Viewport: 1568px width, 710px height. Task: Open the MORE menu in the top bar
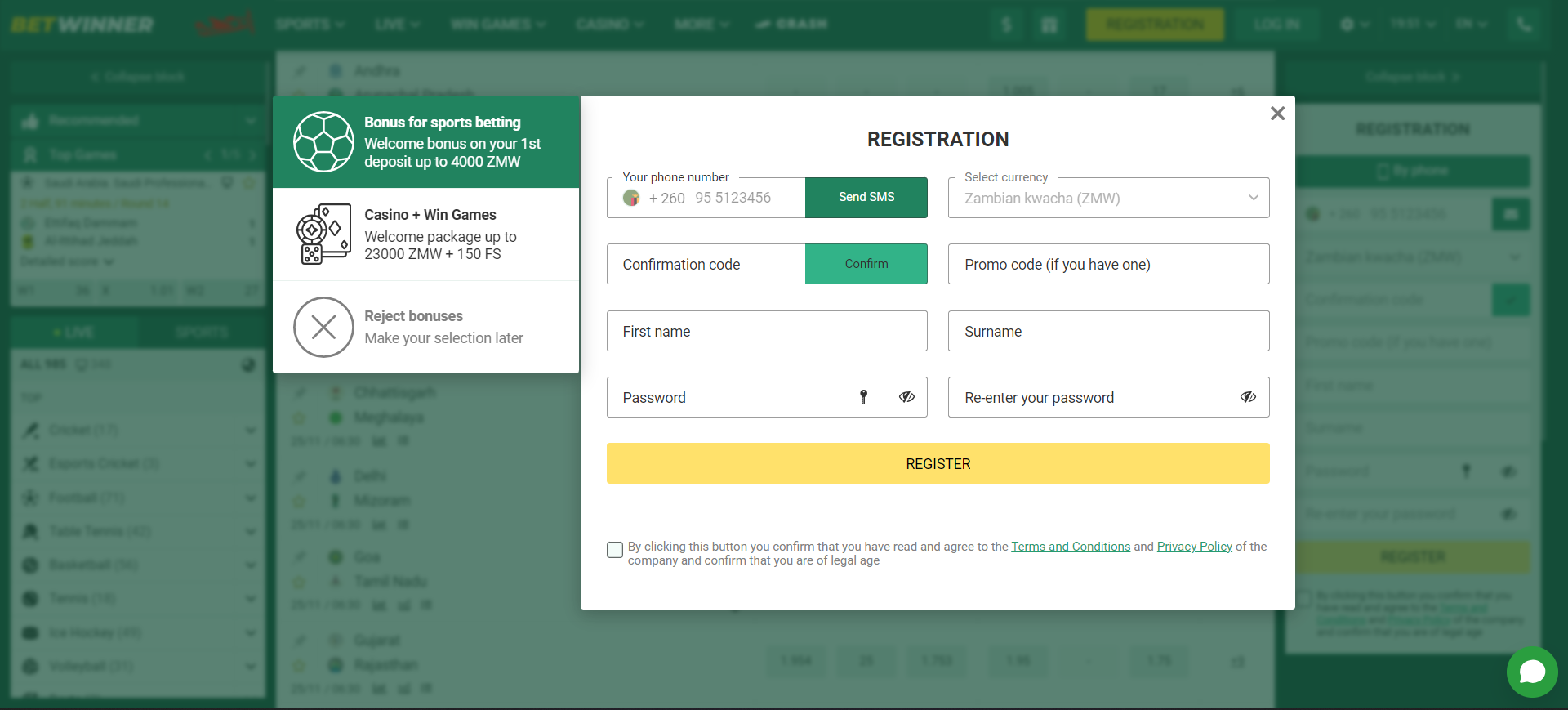tap(702, 25)
